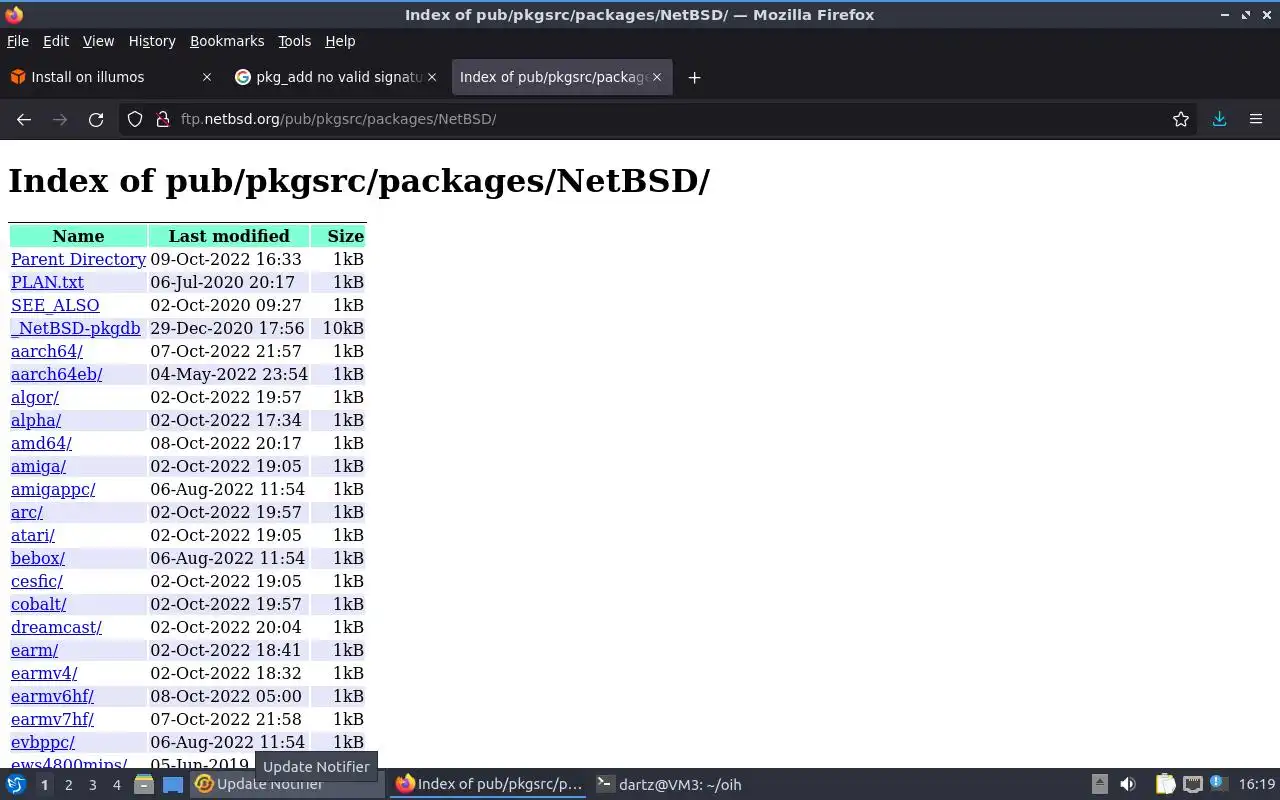
Task: Click the Name column header
Action: [x=78, y=236]
